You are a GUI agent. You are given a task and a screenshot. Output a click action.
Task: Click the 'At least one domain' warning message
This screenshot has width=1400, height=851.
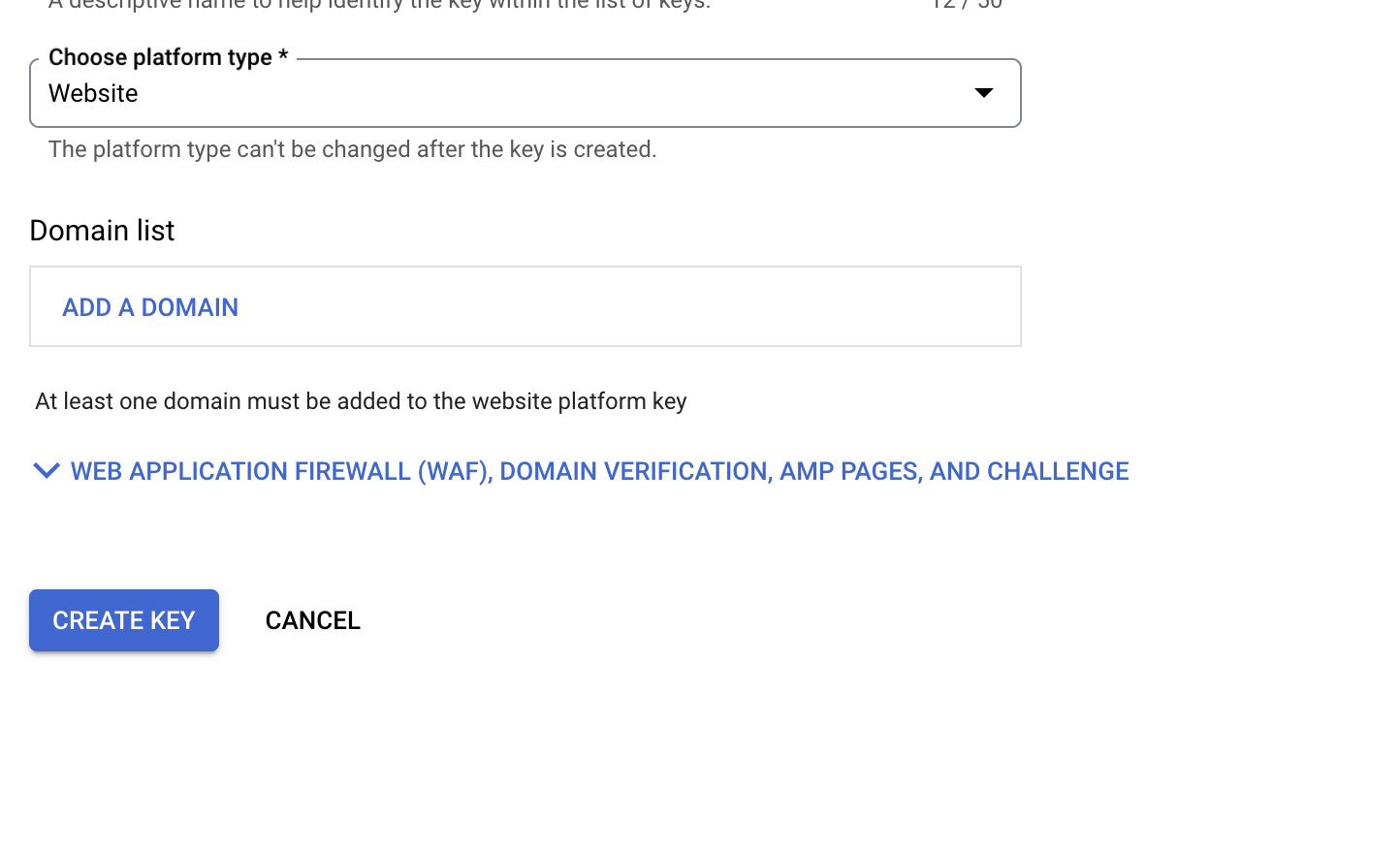(x=361, y=401)
